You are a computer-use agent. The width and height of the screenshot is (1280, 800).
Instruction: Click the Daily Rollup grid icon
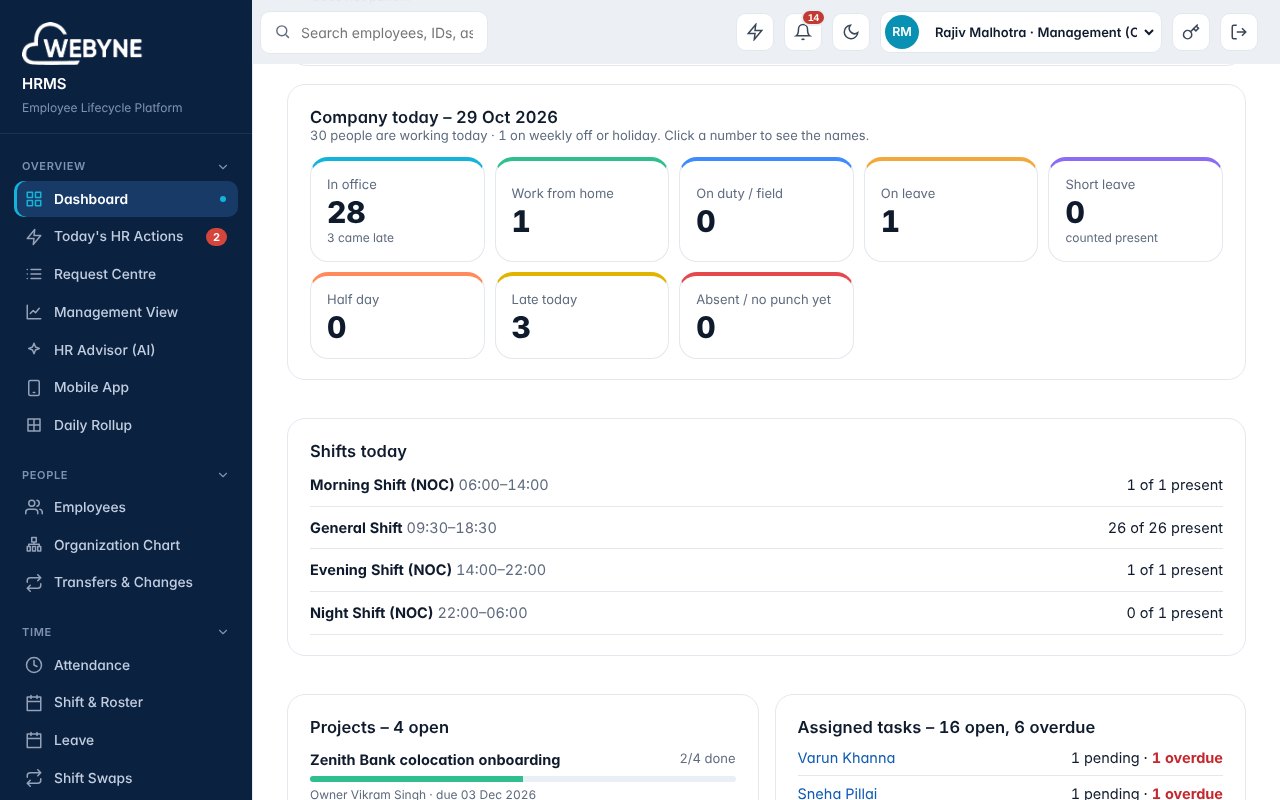[34, 425]
